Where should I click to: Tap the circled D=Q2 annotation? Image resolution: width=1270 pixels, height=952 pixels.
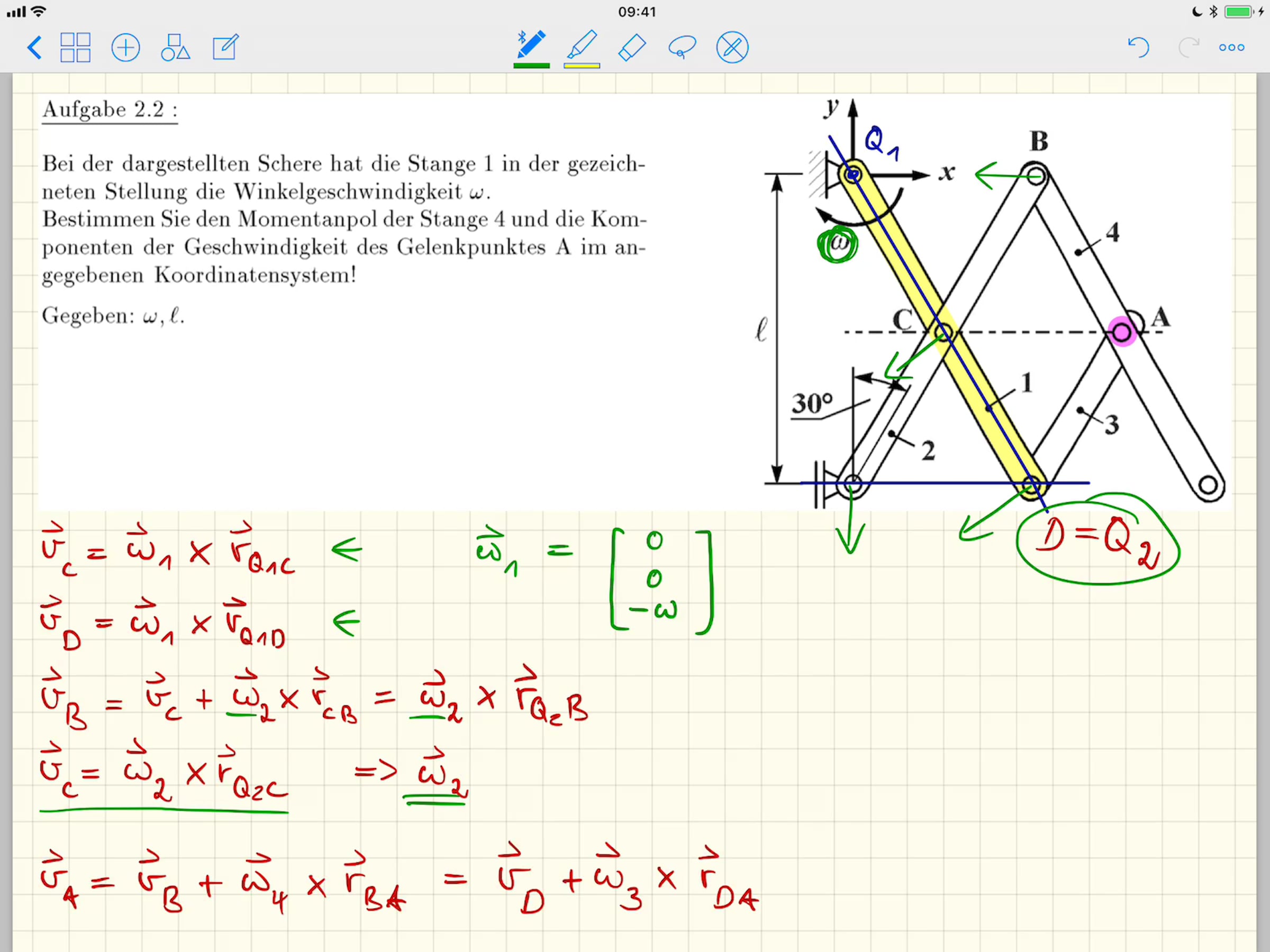[1096, 539]
